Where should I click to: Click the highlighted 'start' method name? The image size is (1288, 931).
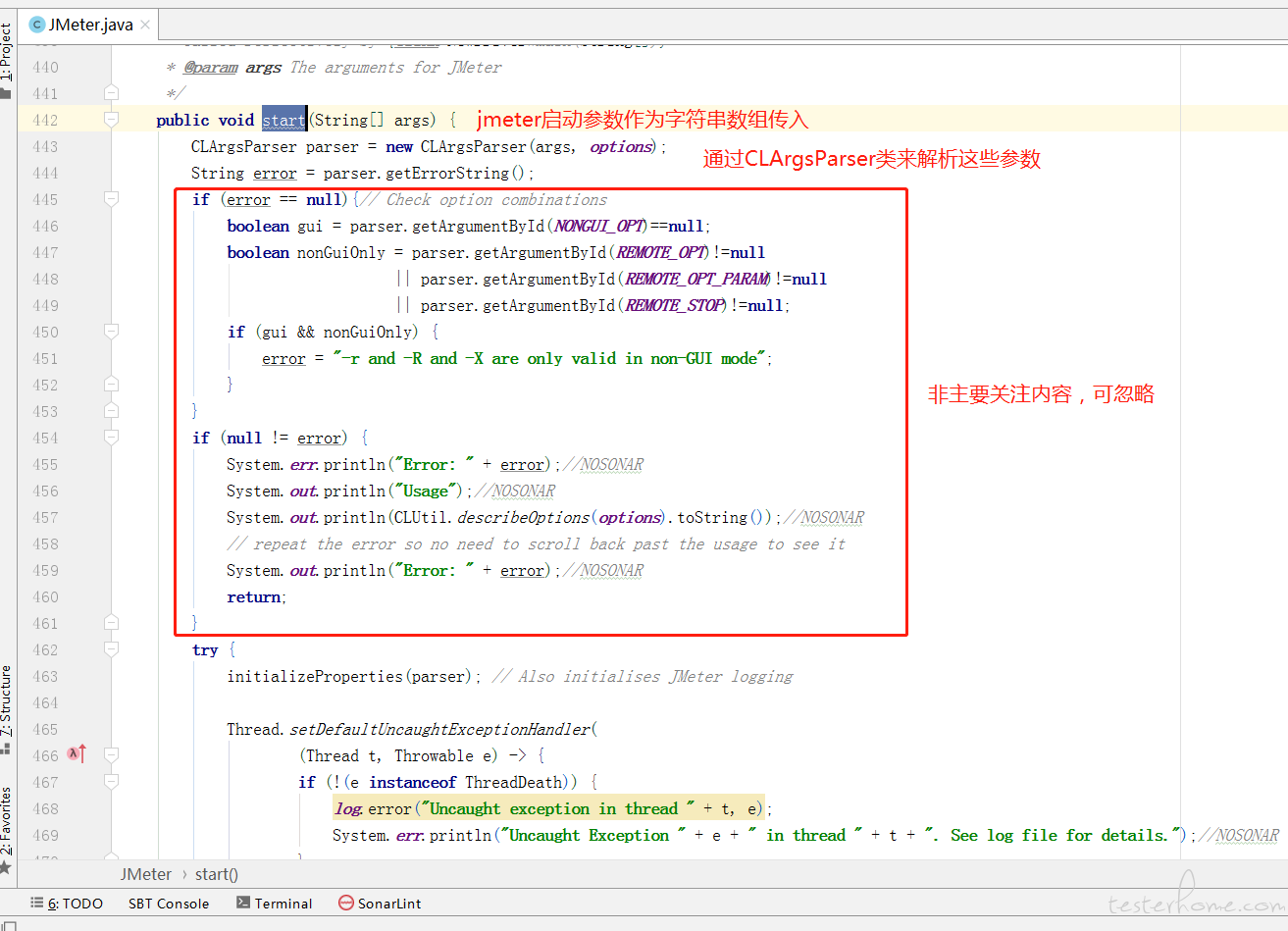pos(284,120)
